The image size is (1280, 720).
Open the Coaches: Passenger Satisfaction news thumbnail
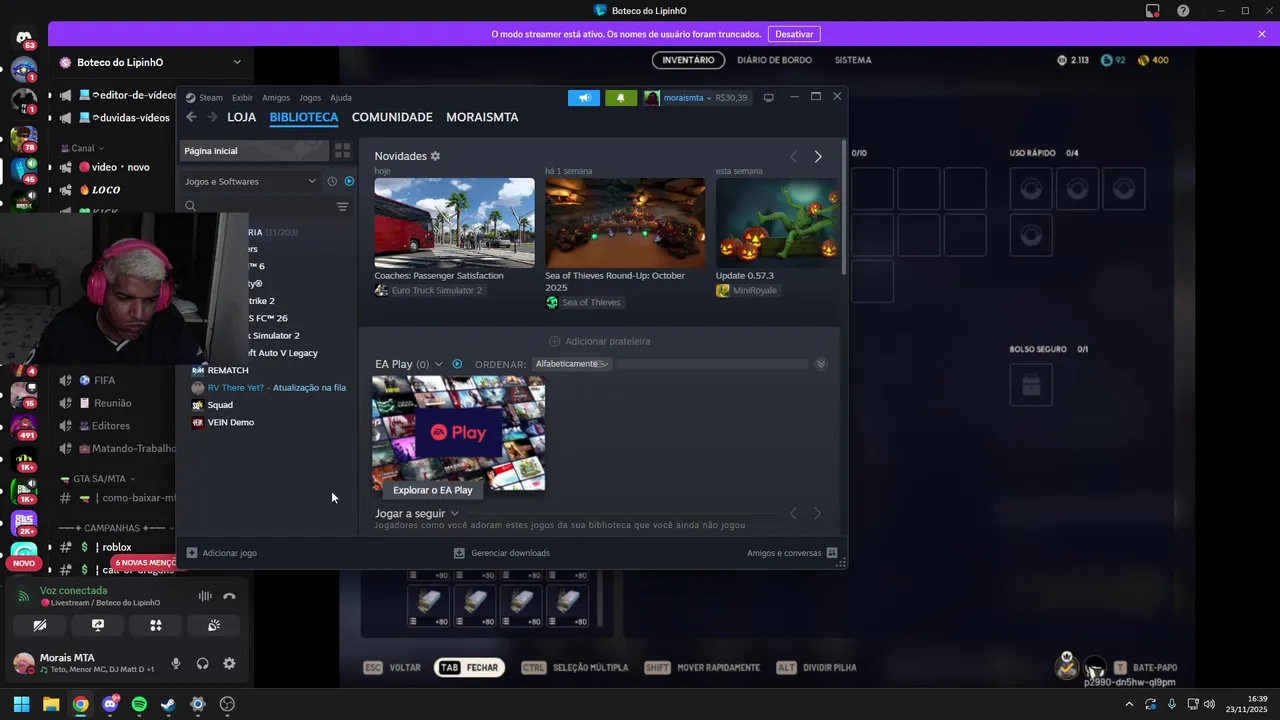454,223
